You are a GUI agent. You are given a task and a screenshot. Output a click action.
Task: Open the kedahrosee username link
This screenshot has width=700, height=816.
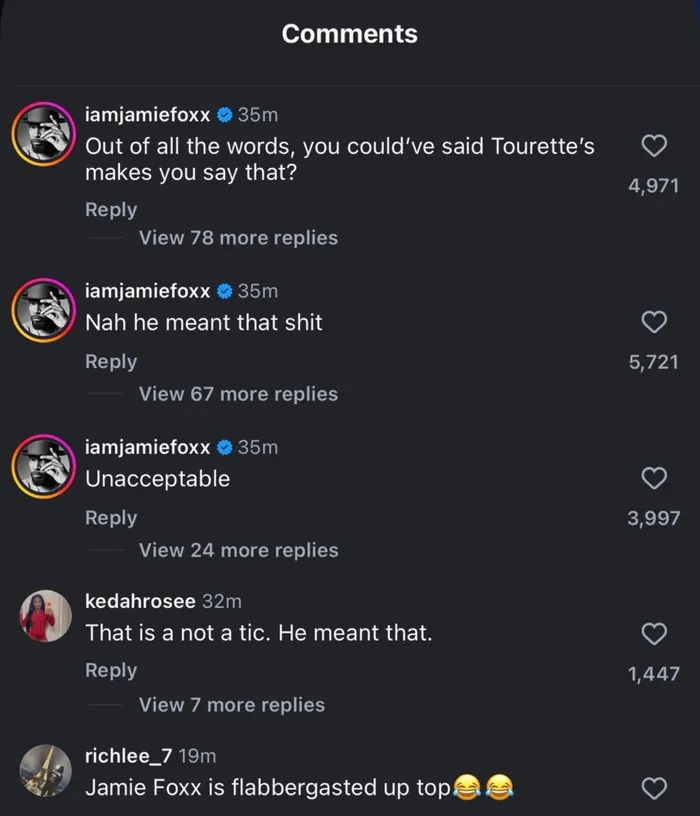point(140,601)
